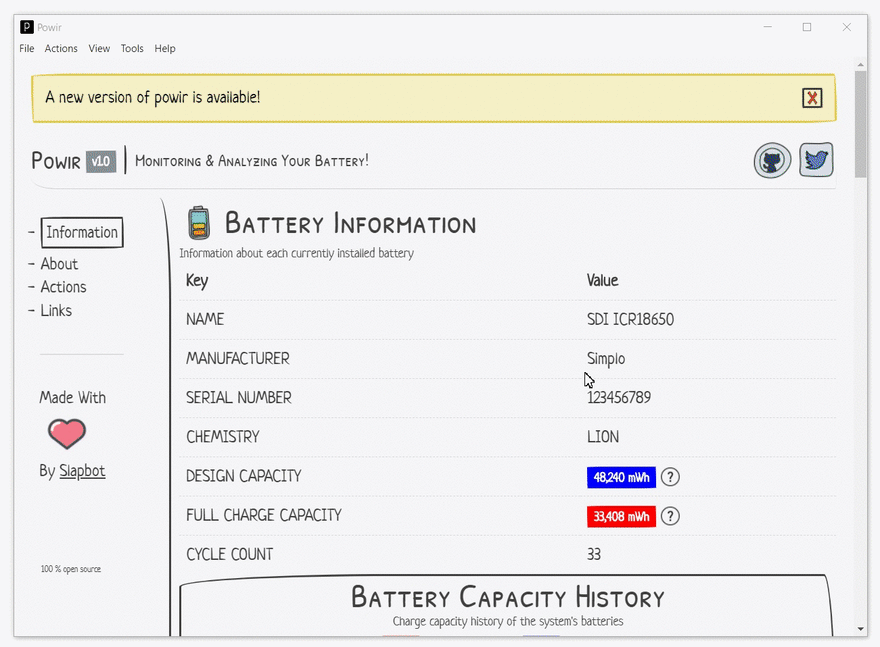Click the 'Key' column header
The image size is (880, 647).
(x=197, y=281)
